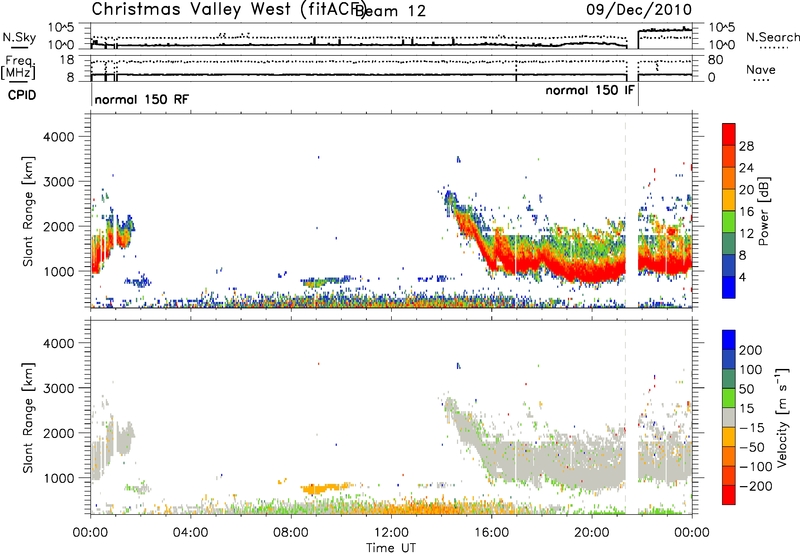Select the 'Freq. [MHz]' label
The image size is (800, 554).
pyautogui.click(x=18, y=67)
